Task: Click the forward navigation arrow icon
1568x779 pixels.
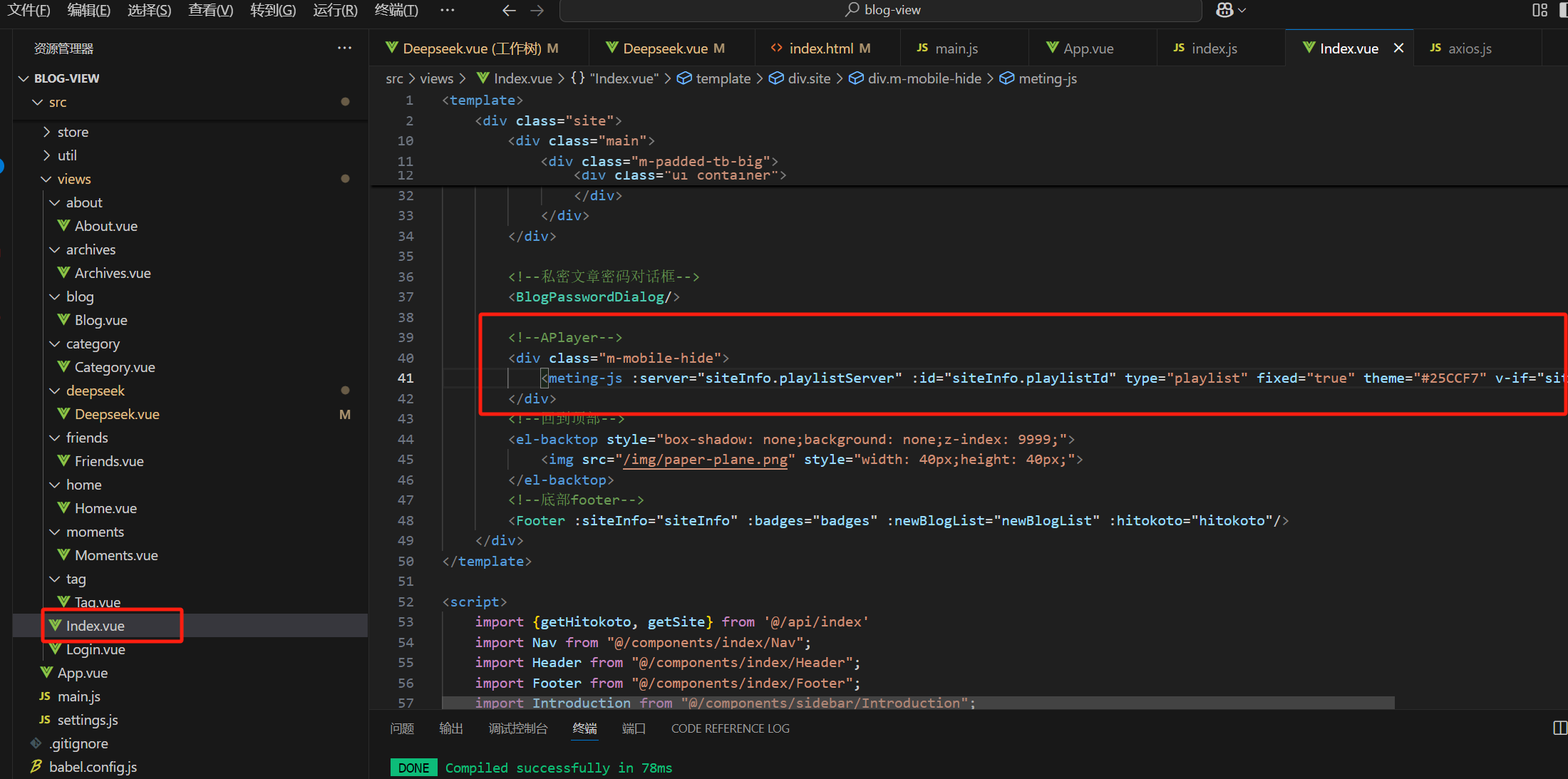Action: click(x=537, y=10)
